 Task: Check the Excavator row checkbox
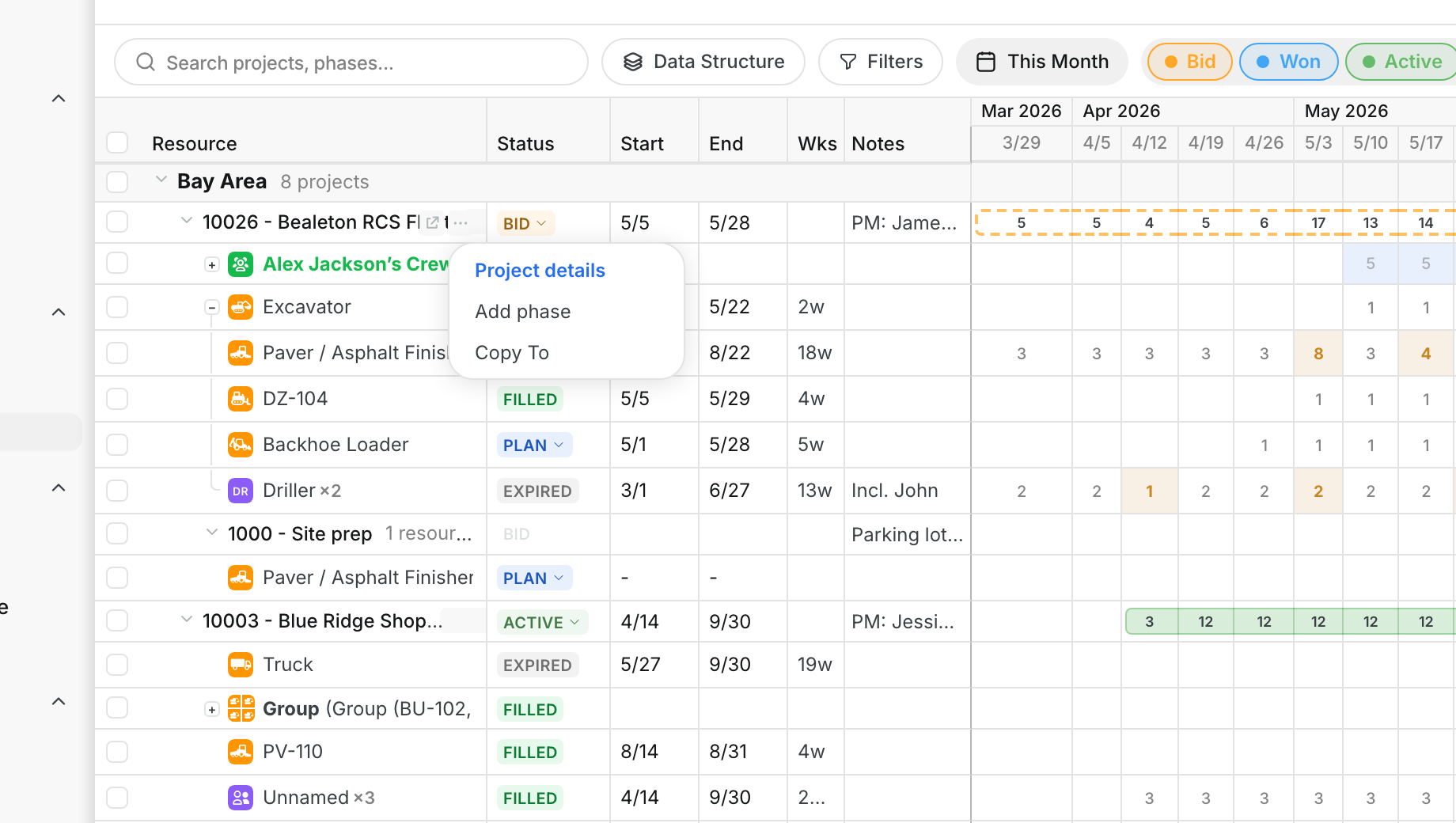pyautogui.click(x=117, y=307)
